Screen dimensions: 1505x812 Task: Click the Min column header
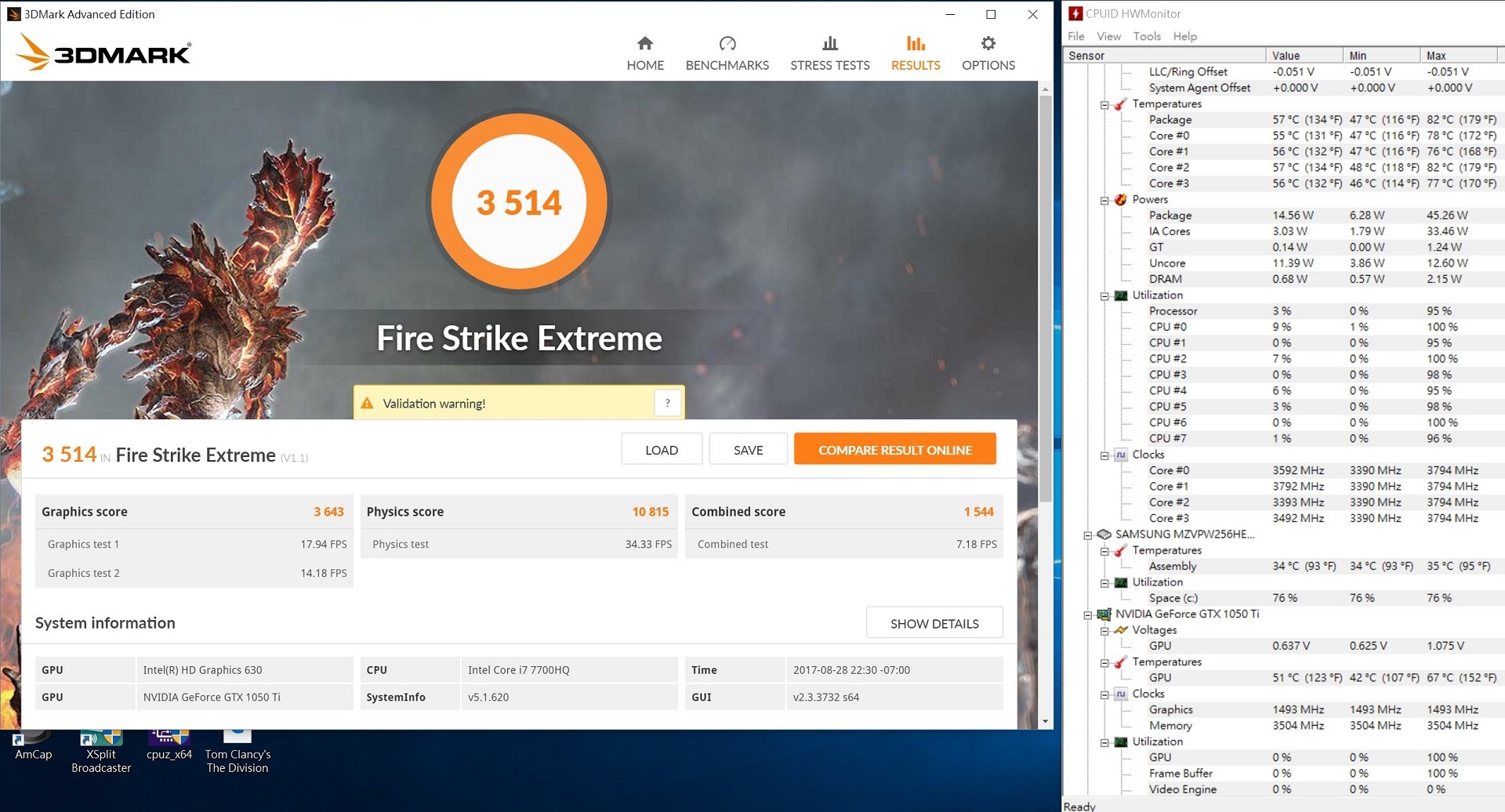tap(1382, 56)
